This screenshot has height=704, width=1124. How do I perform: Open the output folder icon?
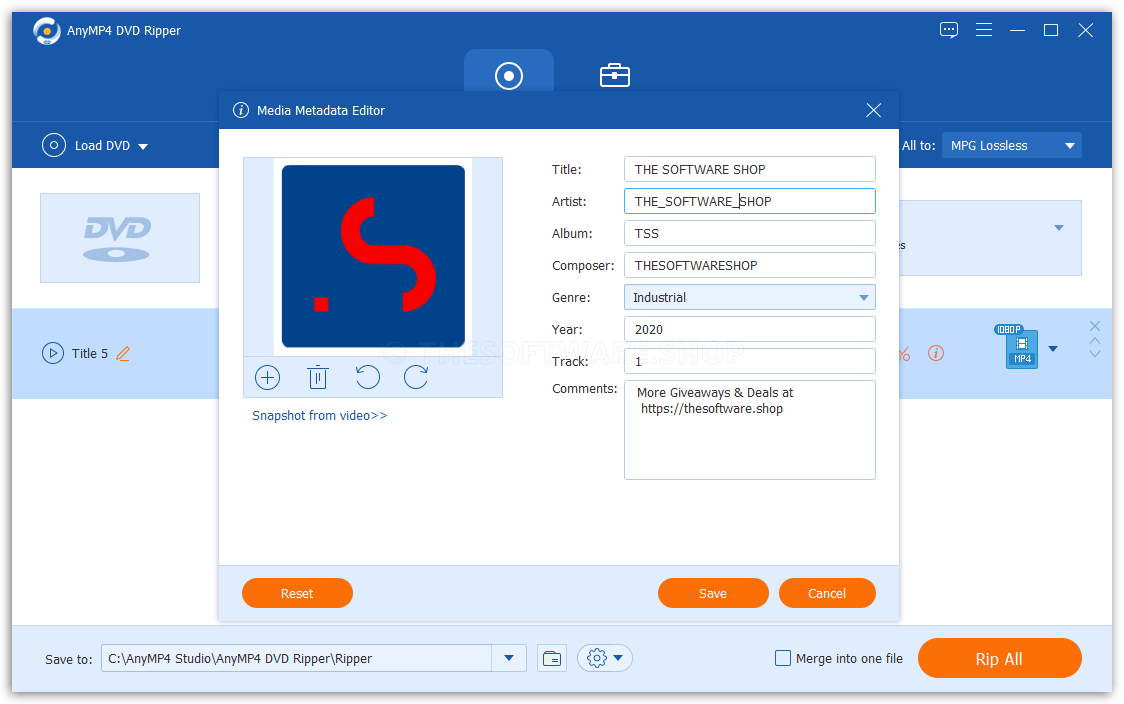(551, 658)
